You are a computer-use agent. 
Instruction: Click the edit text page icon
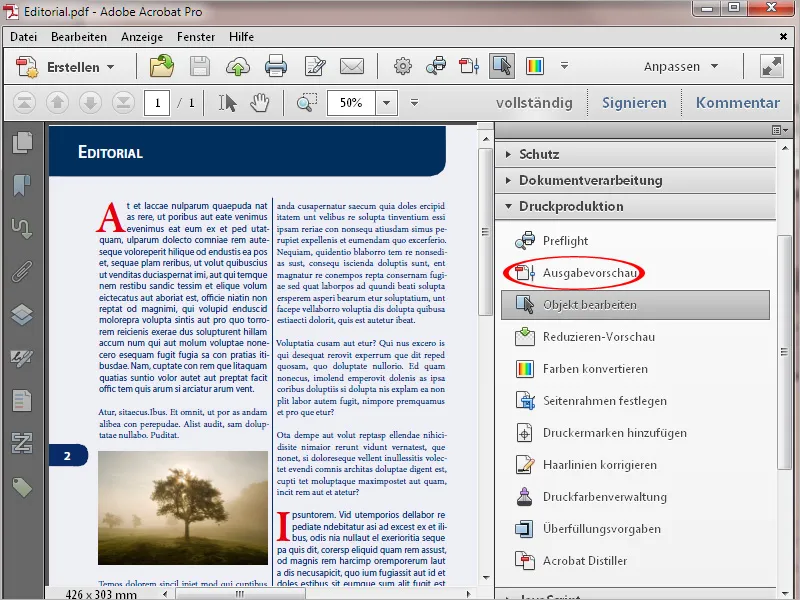click(315, 67)
